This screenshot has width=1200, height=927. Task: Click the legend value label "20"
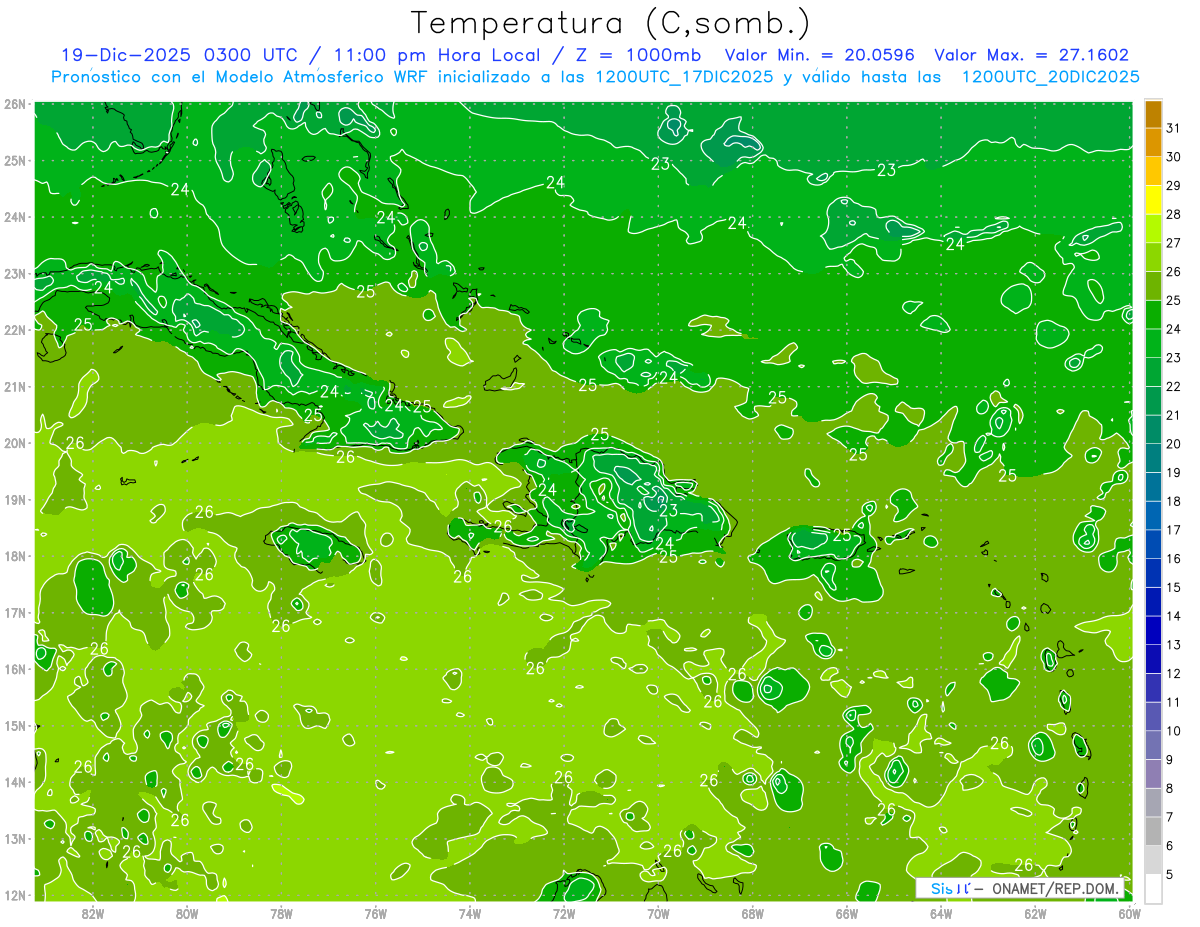pos(1173,444)
